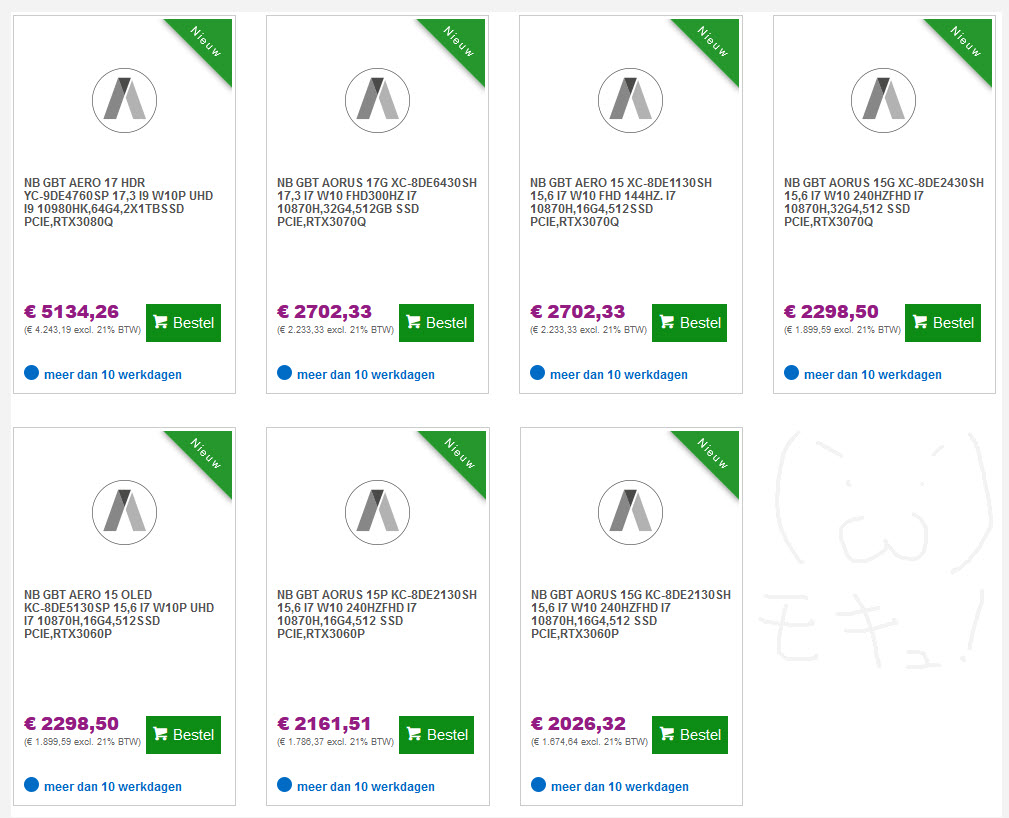Click the € 2702,33 price of AORUS 17G
Screen dimensions: 1009x818
coord(324,312)
